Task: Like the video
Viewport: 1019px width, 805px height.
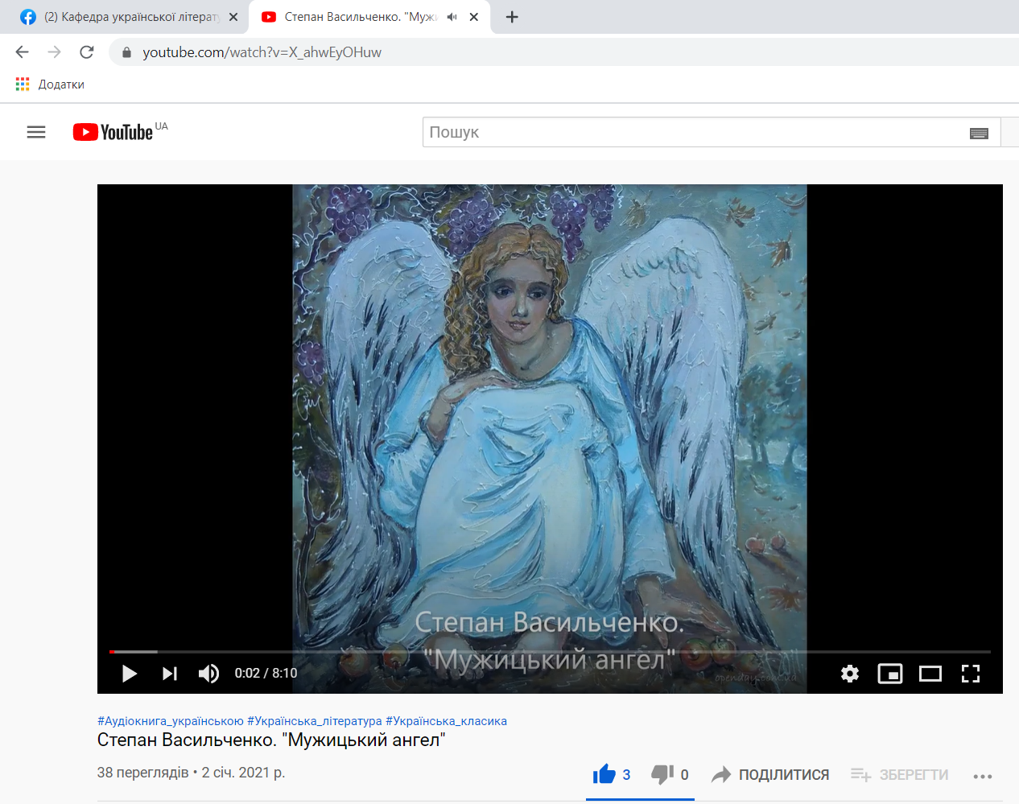Action: pos(604,773)
